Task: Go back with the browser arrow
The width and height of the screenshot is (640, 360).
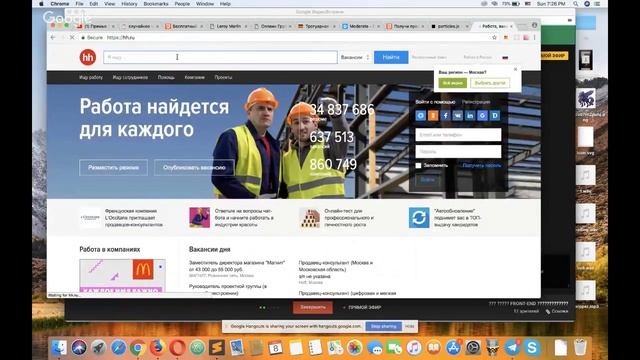Action: click(x=53, y=37)
